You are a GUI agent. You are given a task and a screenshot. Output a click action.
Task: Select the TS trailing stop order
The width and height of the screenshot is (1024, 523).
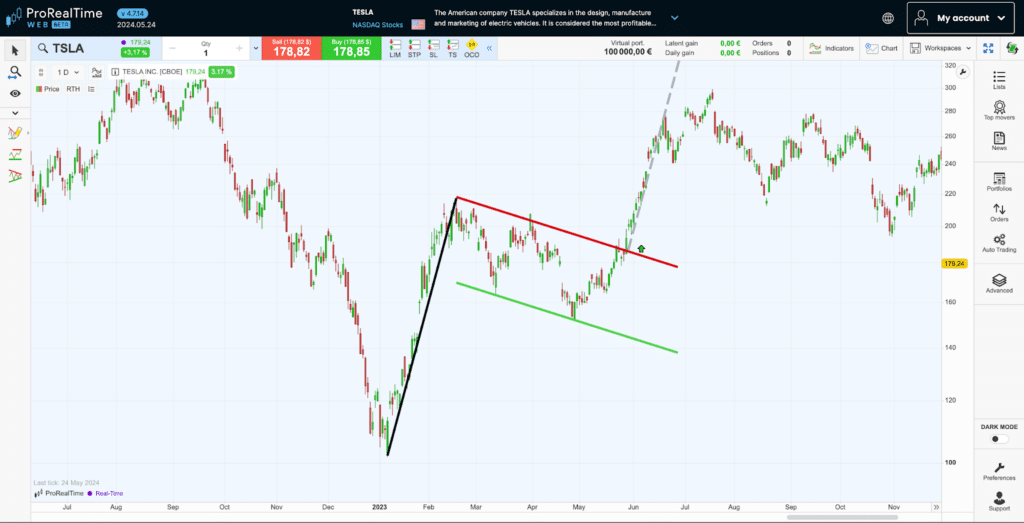[x=453, y=49]
